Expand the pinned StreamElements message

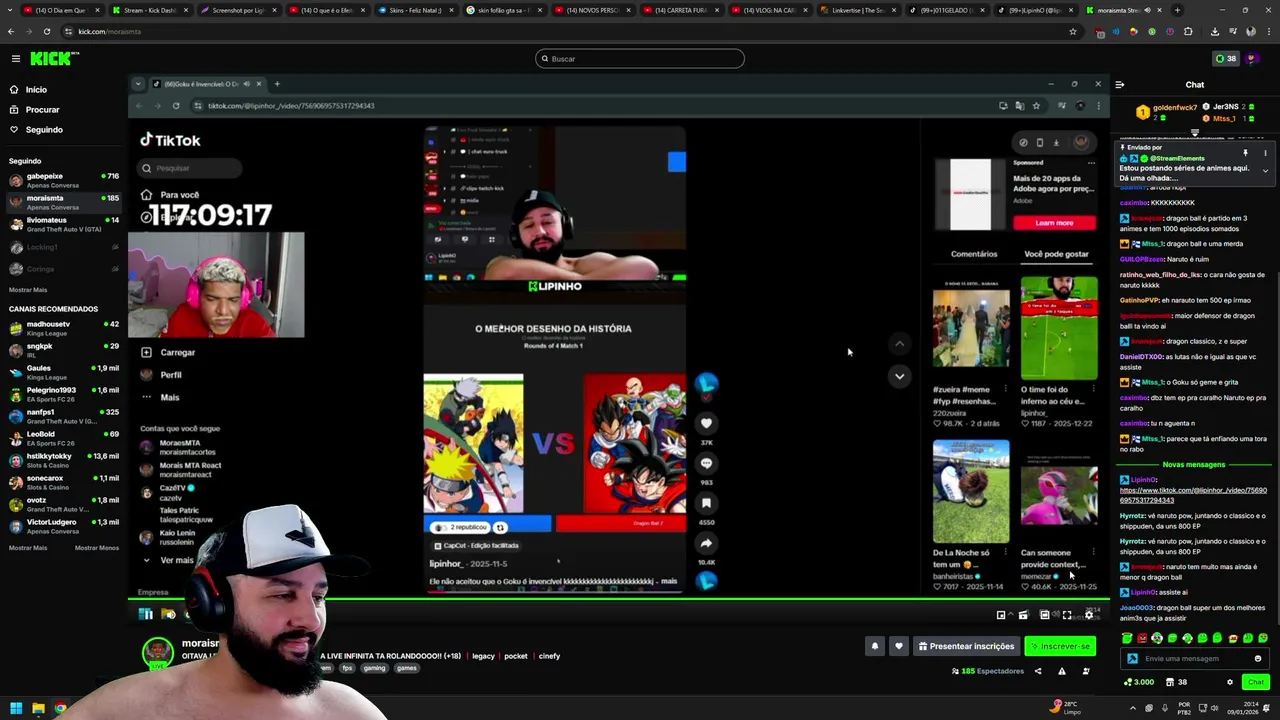point(1265,171)
